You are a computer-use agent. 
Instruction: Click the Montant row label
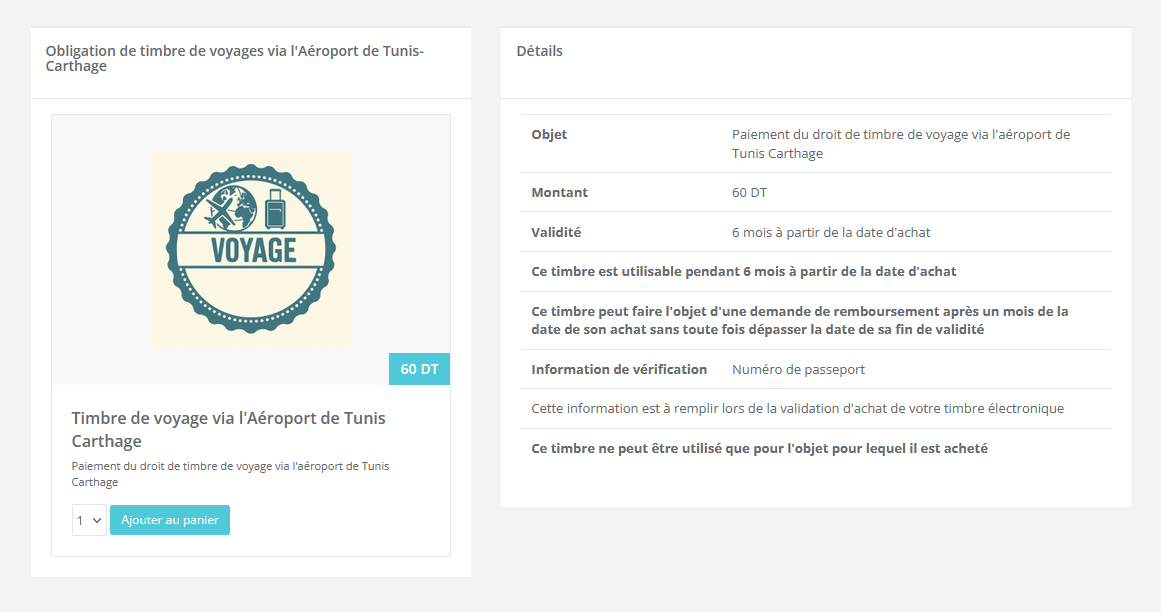pos(559,192)
